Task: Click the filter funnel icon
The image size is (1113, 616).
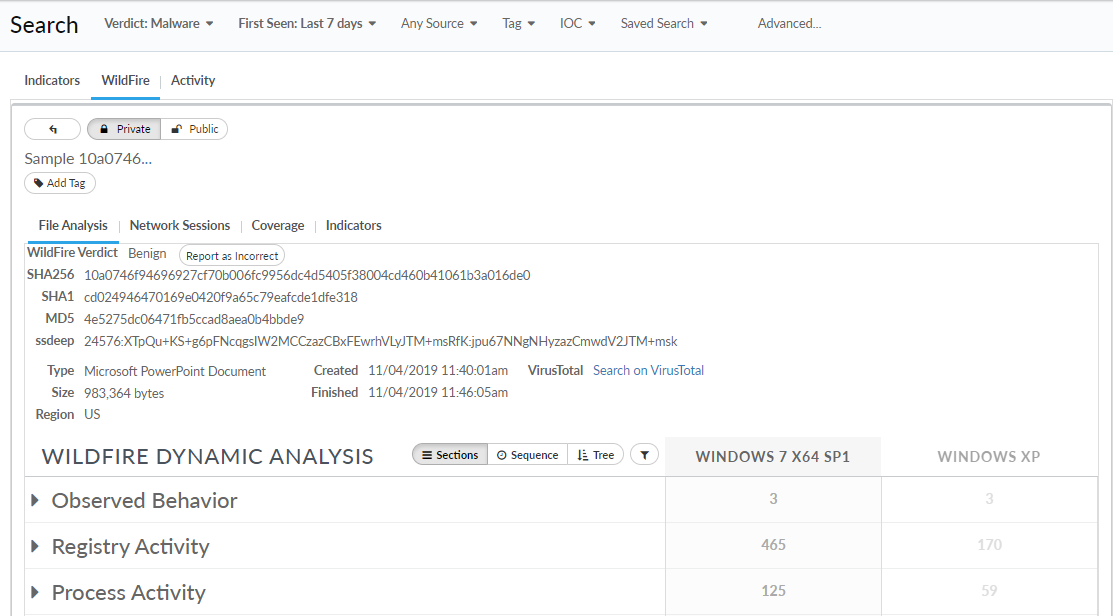Action: [645, 455]
